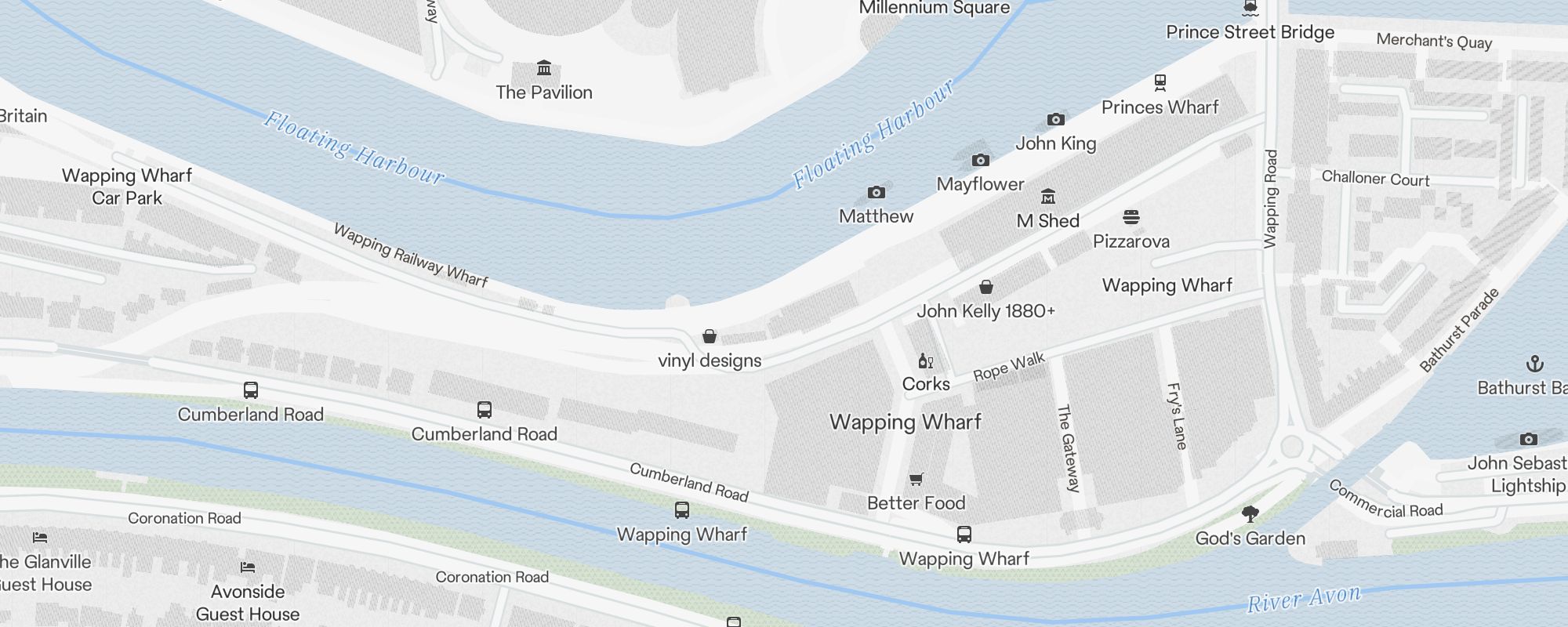Click the John King camera icon
Screen dimensions: 1568x627
coord(1056,119)
